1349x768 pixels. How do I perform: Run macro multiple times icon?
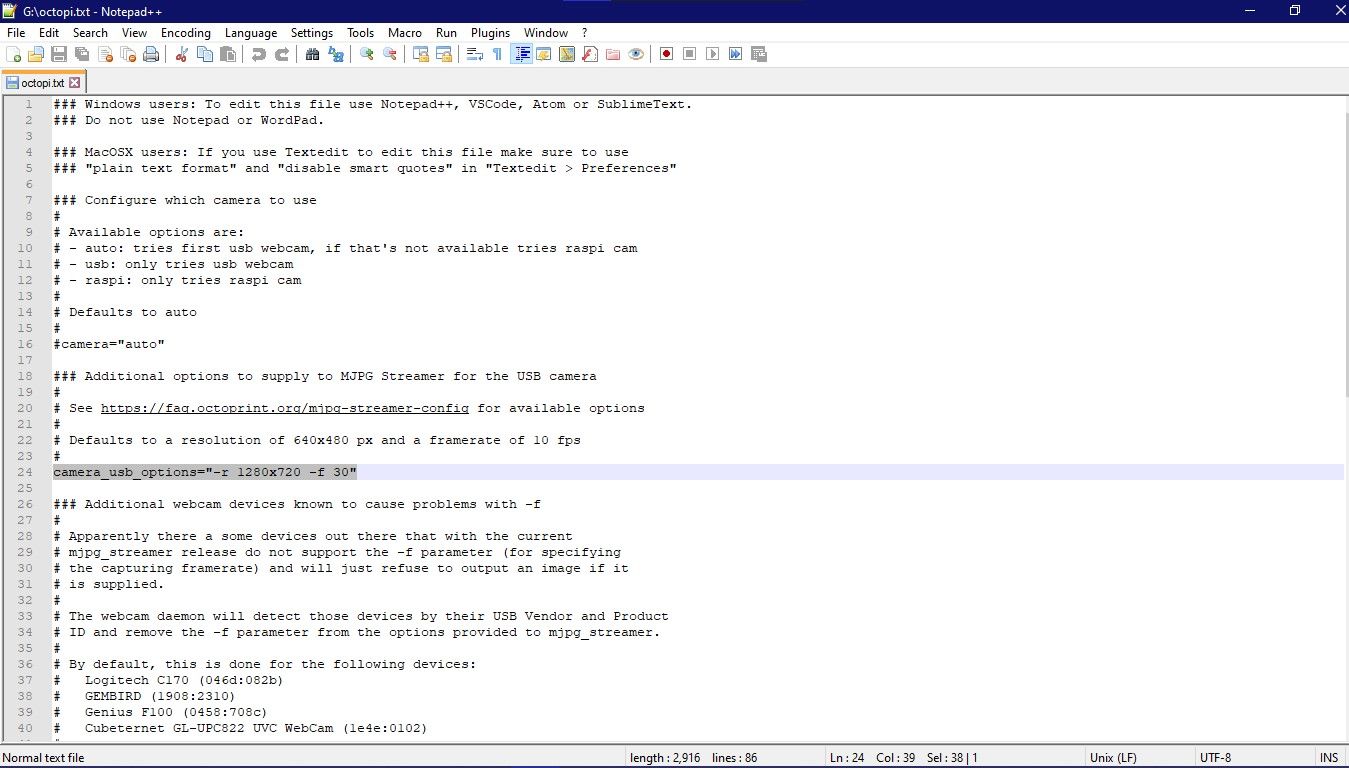(x=736, y=54)
